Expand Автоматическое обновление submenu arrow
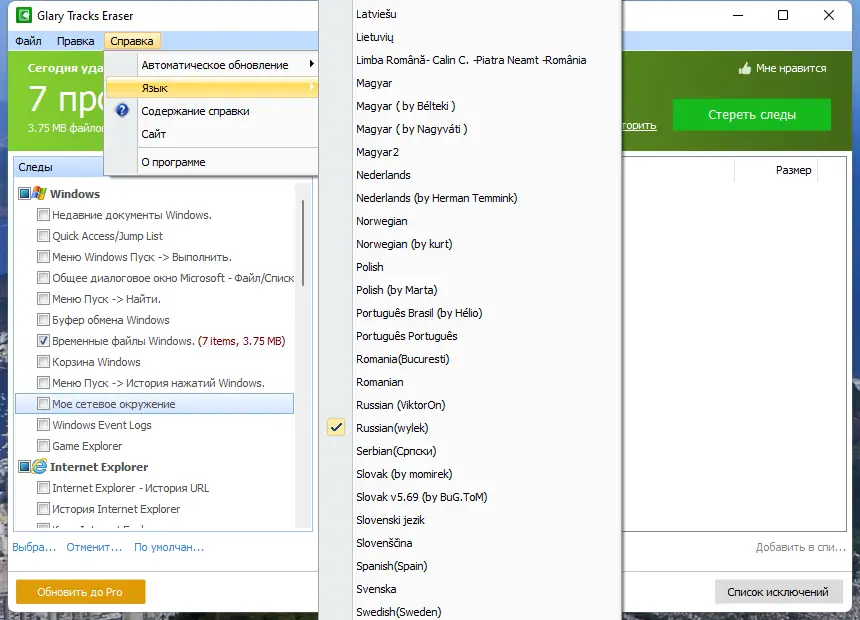 [312, 64]
